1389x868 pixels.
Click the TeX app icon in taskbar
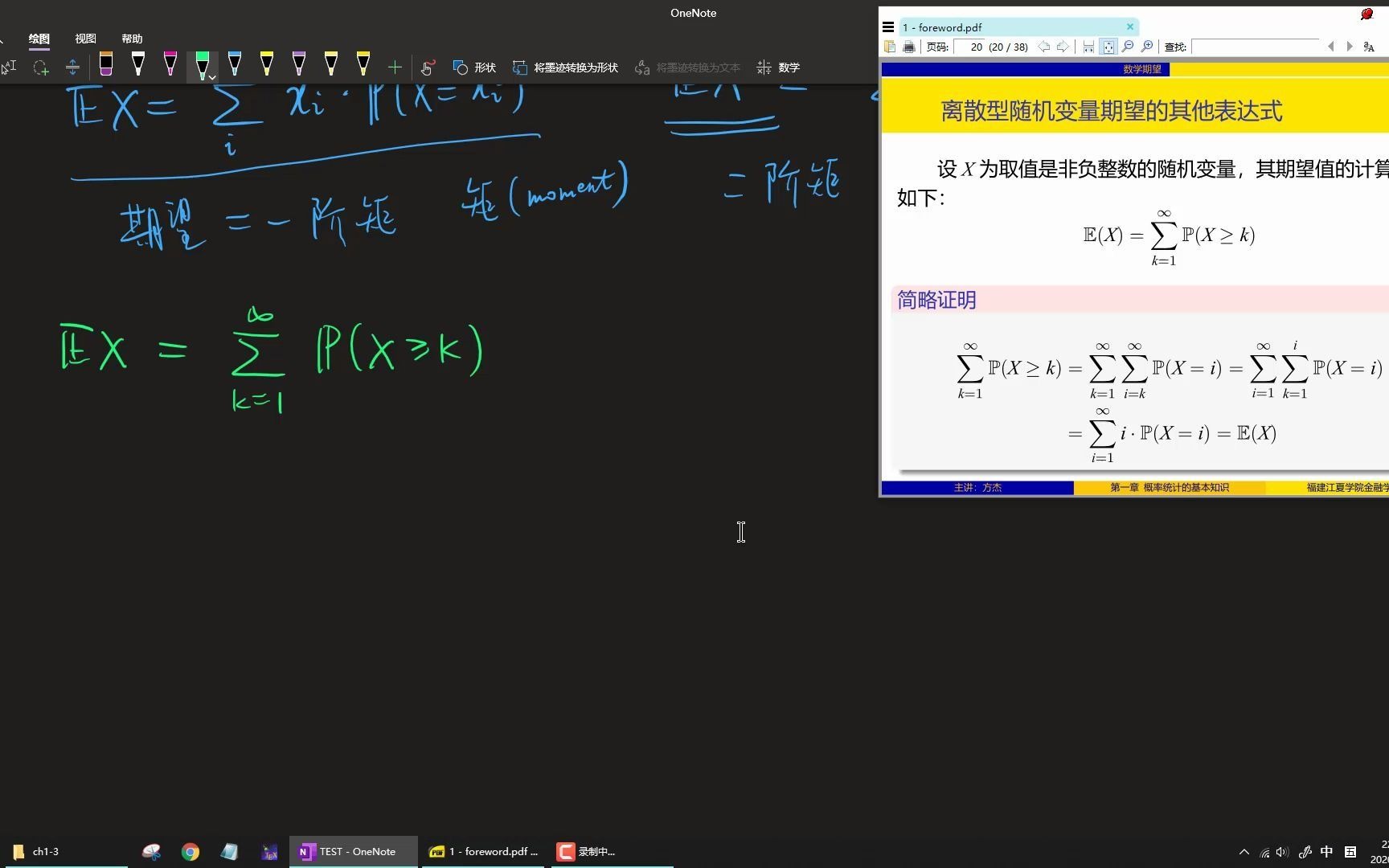269,852
